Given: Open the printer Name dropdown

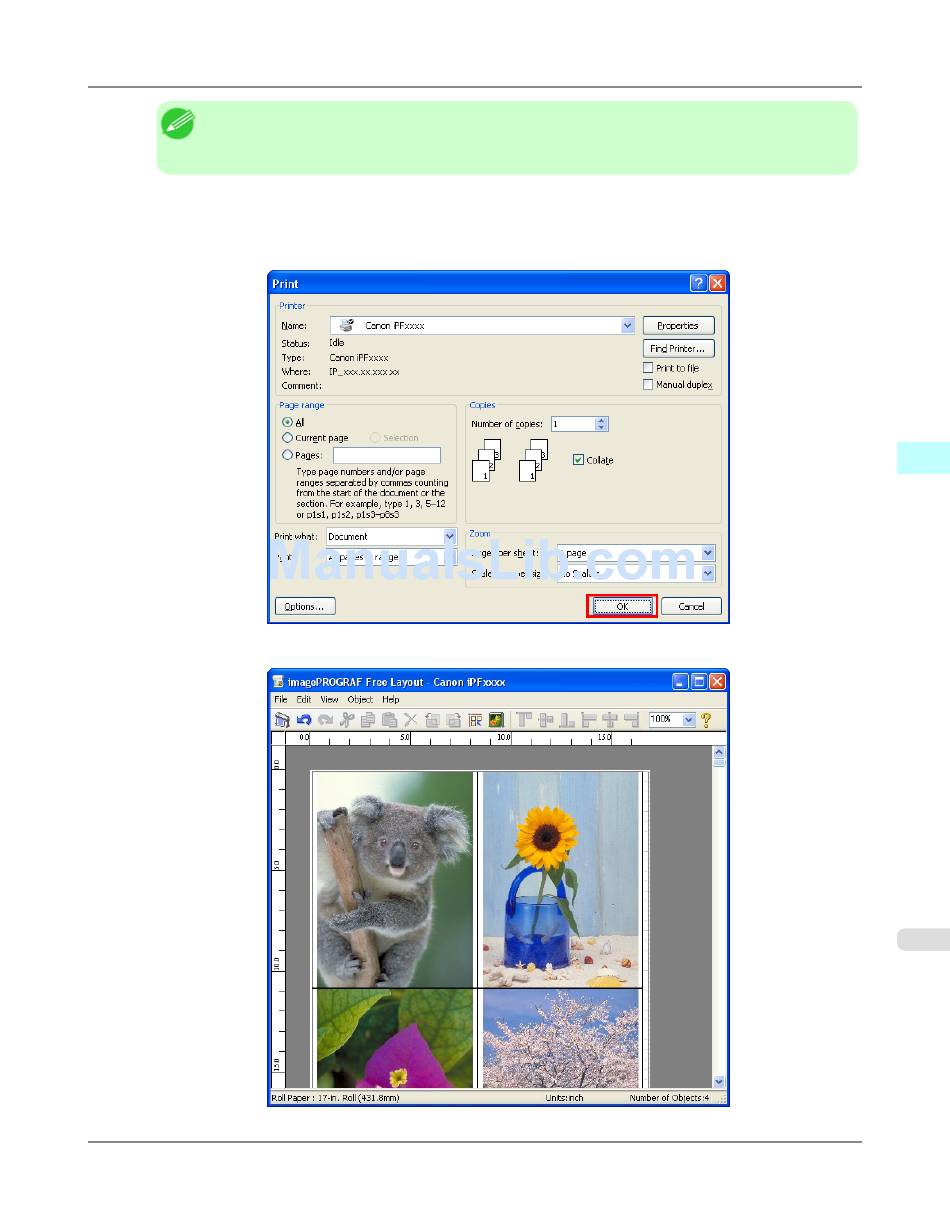Looking at the screenshot, I should click(628, 325).
